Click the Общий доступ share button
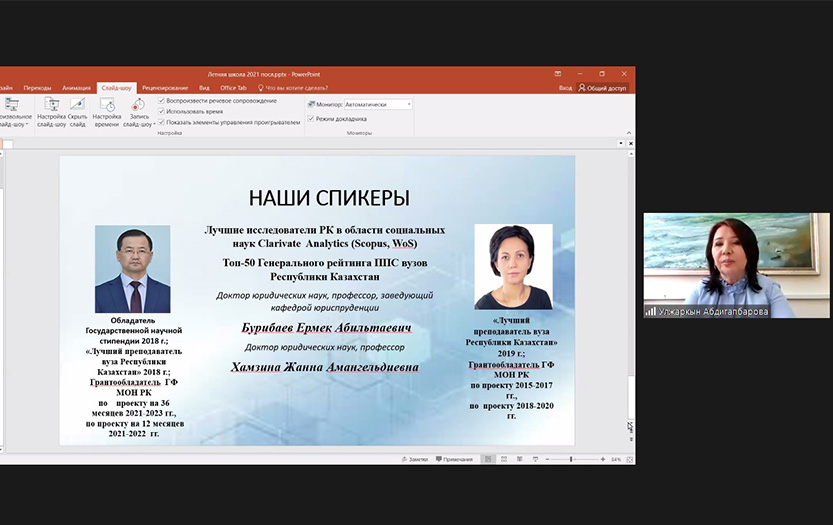This screenshot has width=833, height=525. pyautogui.click(x=602, y=88)
